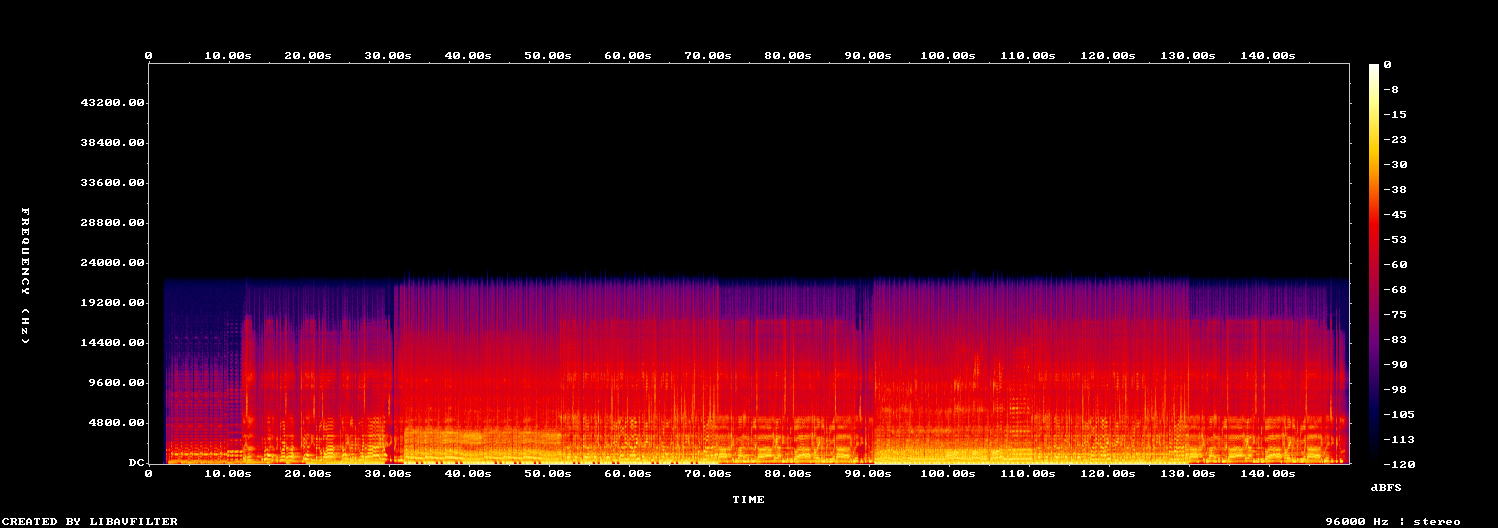The image size is (1498, 528).
Task: Click the -60 level on dBFS color bar
Action: [x=1396, y=264]
